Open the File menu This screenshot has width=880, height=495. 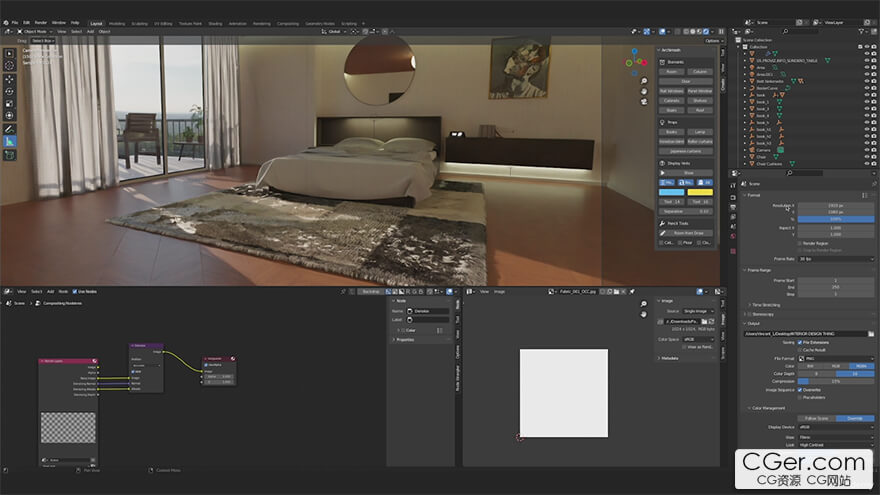point(15,23)
